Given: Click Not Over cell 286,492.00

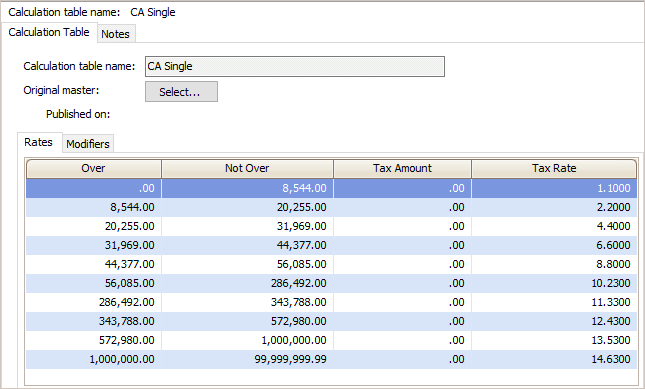Looking at the screenshot, I should (247, 283).
